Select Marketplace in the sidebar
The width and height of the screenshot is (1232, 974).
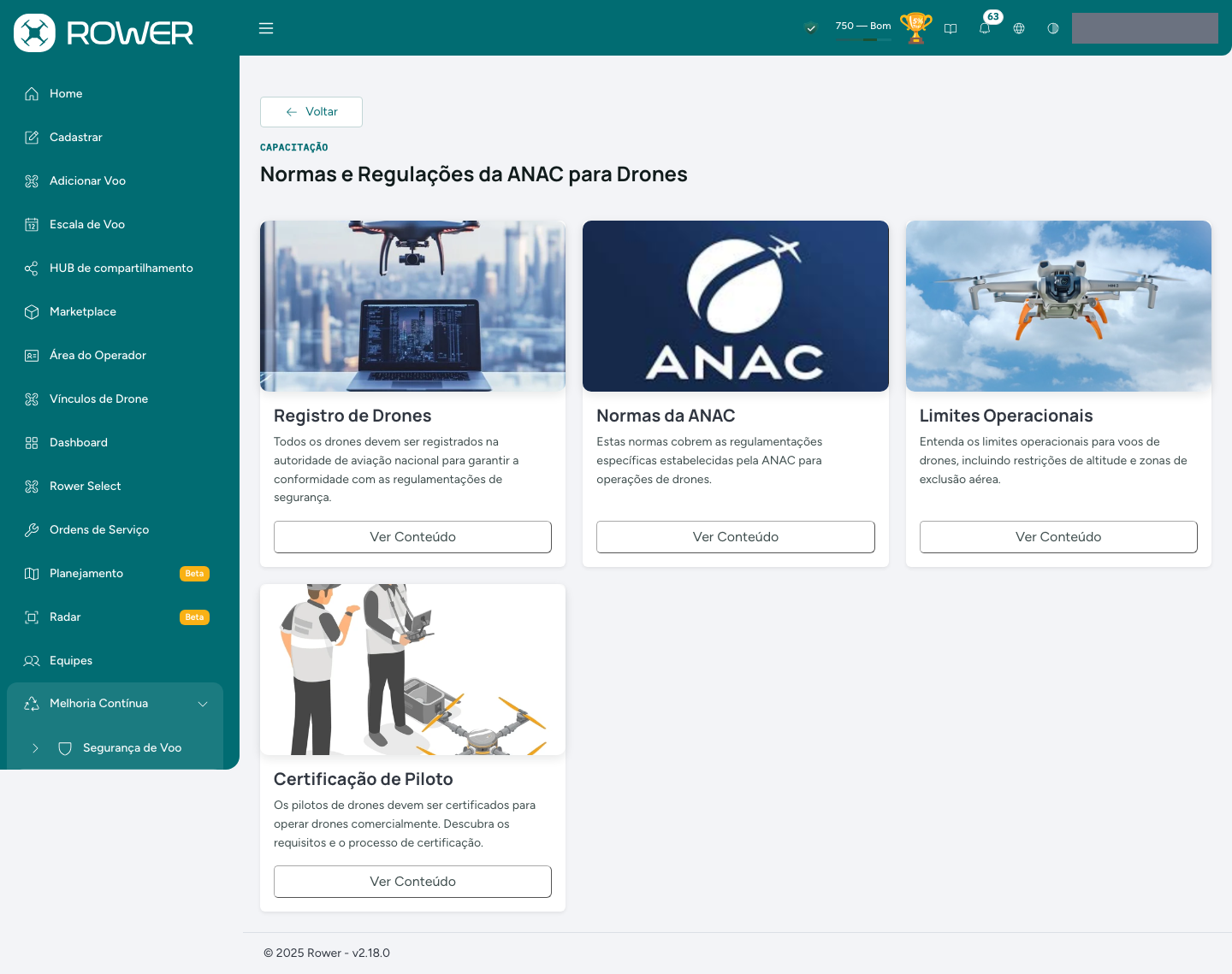(115, 312)
